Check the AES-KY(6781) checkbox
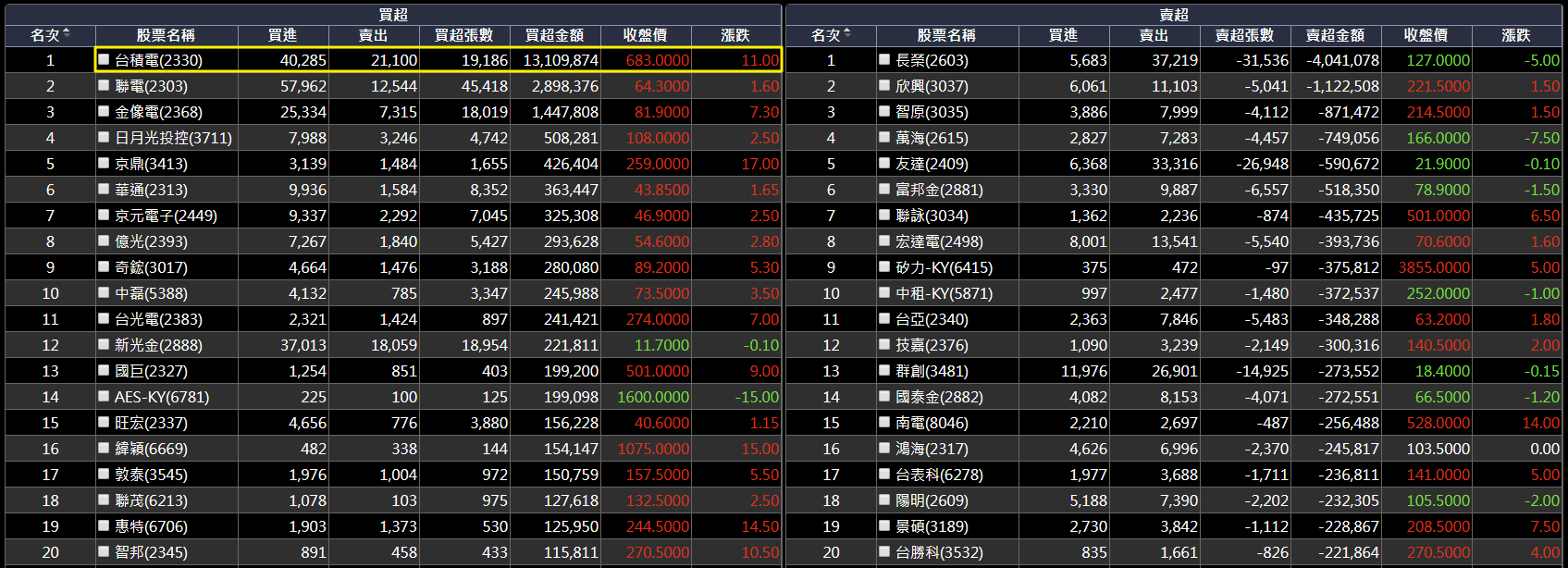This screenshot has width=1568, height=568. tap(104, 396)
